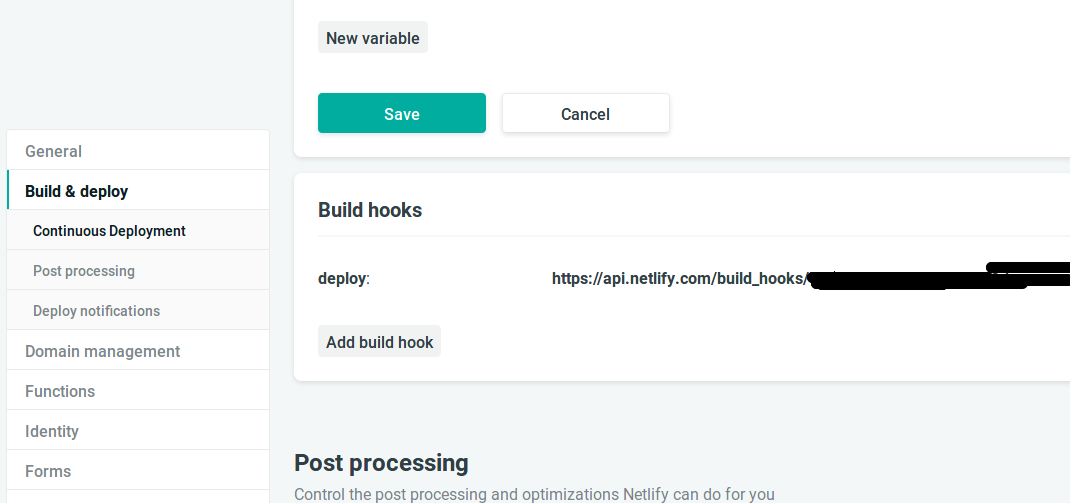The height and width of the screenshot is (503, 1070).
Task: Click the post processing description text
Action: click(x=534, y=494)
